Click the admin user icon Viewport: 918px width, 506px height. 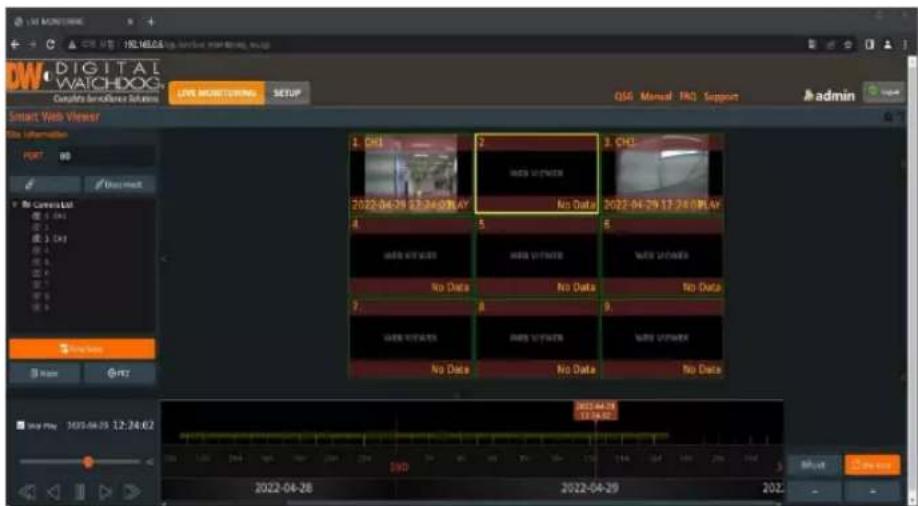(x=811, y=95)
